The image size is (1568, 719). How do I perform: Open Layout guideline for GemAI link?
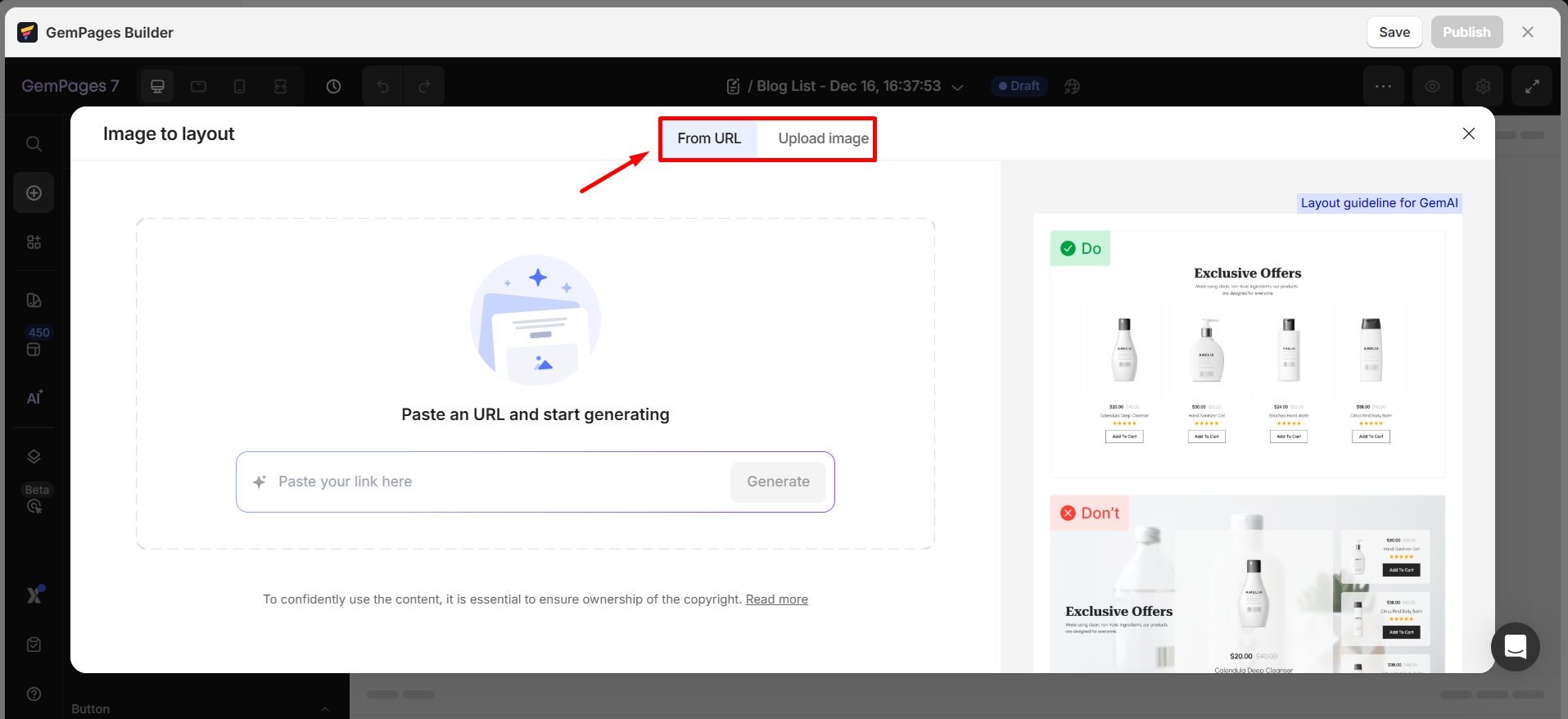[1380, 203]
